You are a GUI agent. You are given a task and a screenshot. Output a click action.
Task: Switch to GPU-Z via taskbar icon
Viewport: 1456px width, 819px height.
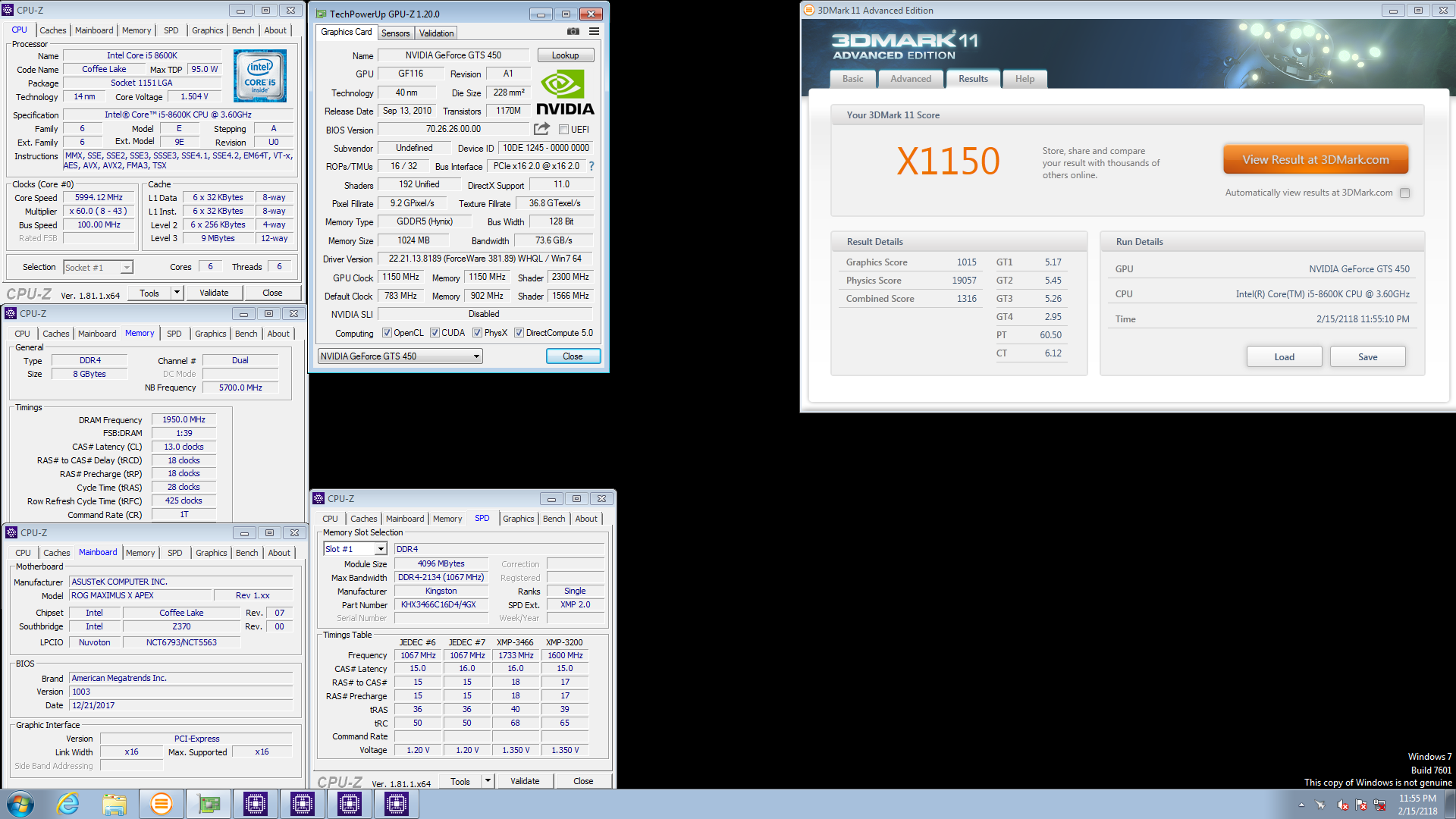pos(209,804)
